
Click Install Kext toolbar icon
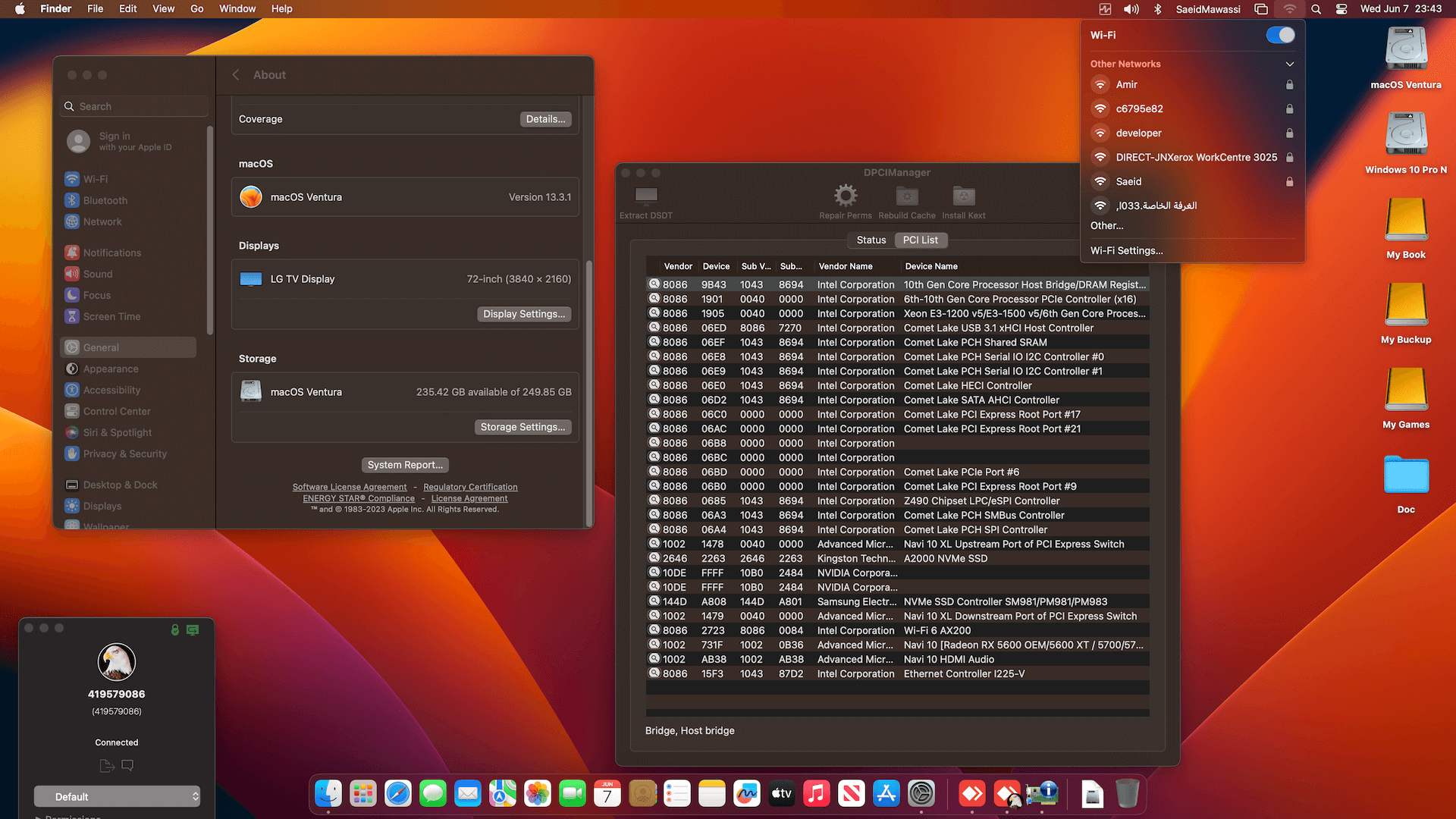(x=964, y=196)
